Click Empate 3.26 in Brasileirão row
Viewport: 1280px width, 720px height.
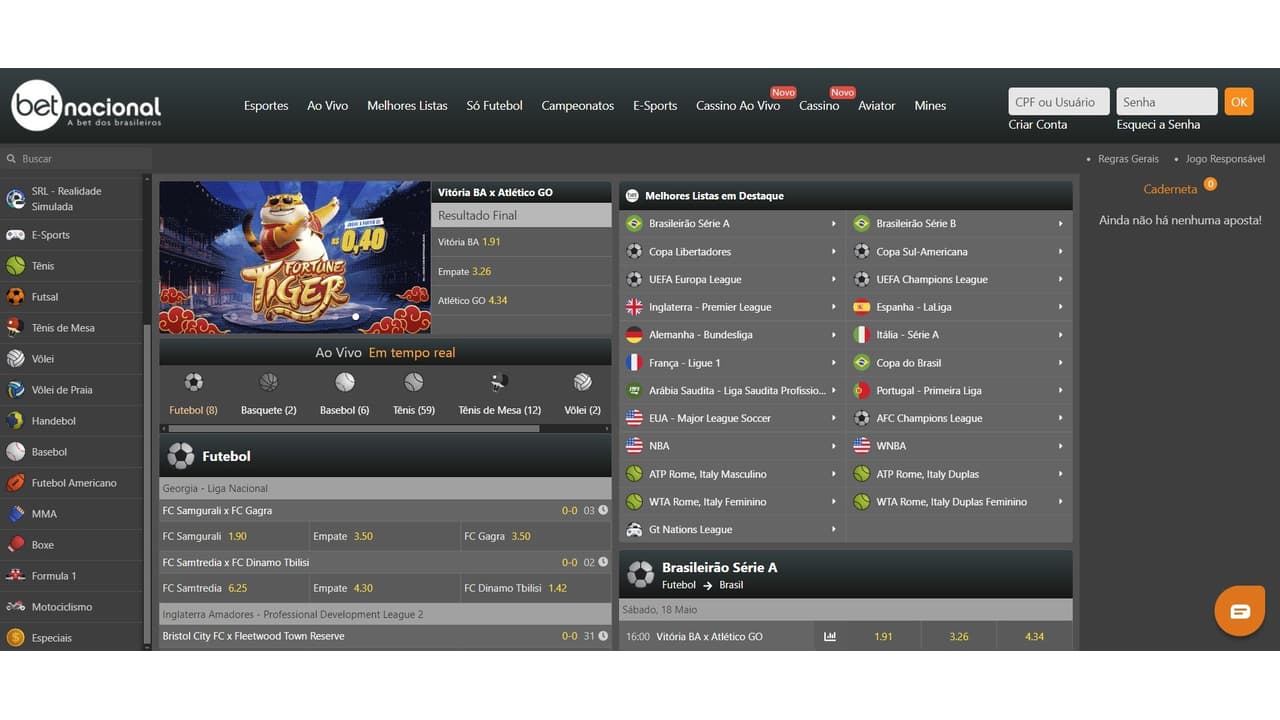pos(959,636)
